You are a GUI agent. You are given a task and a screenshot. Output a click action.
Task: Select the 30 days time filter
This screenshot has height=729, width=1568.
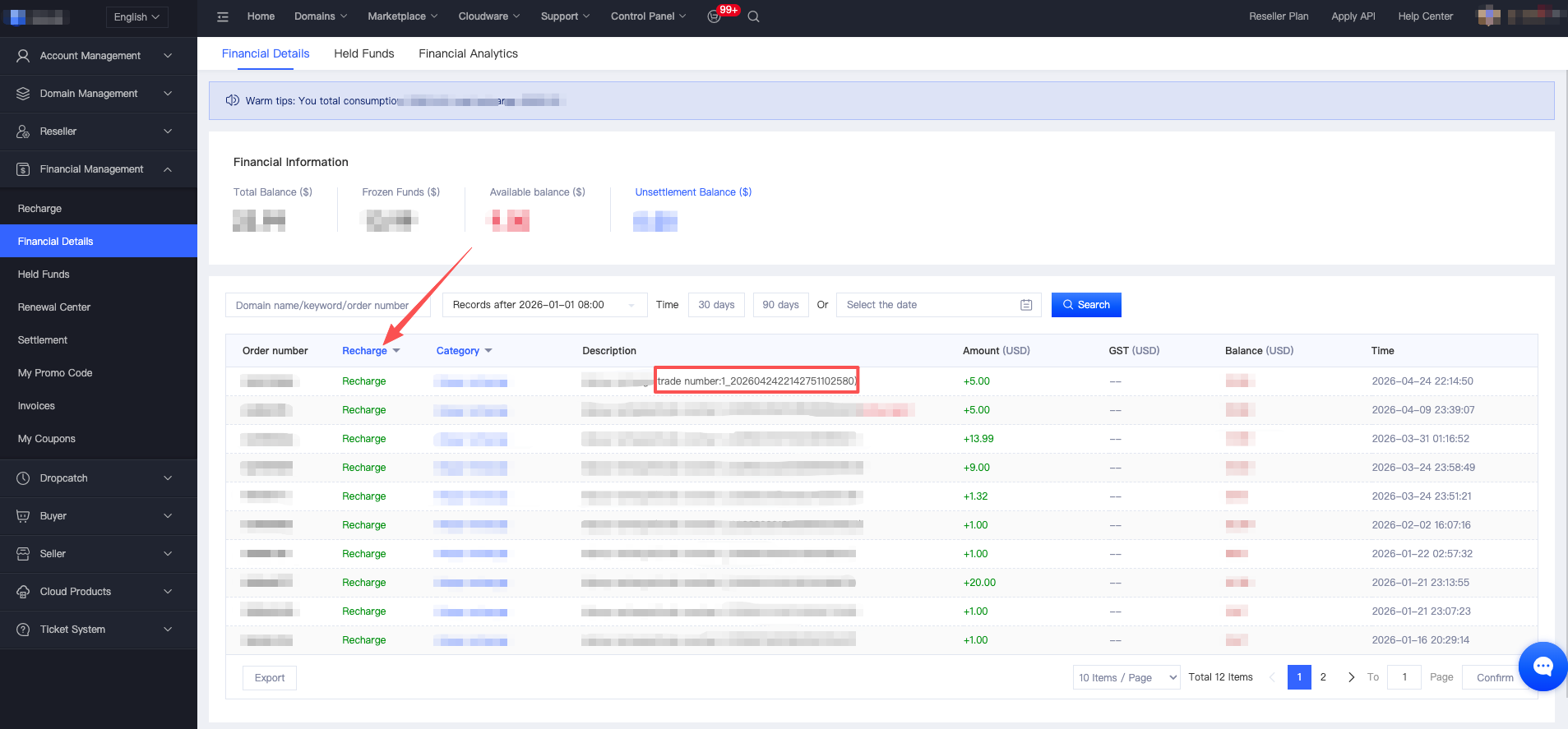(716, 305)
